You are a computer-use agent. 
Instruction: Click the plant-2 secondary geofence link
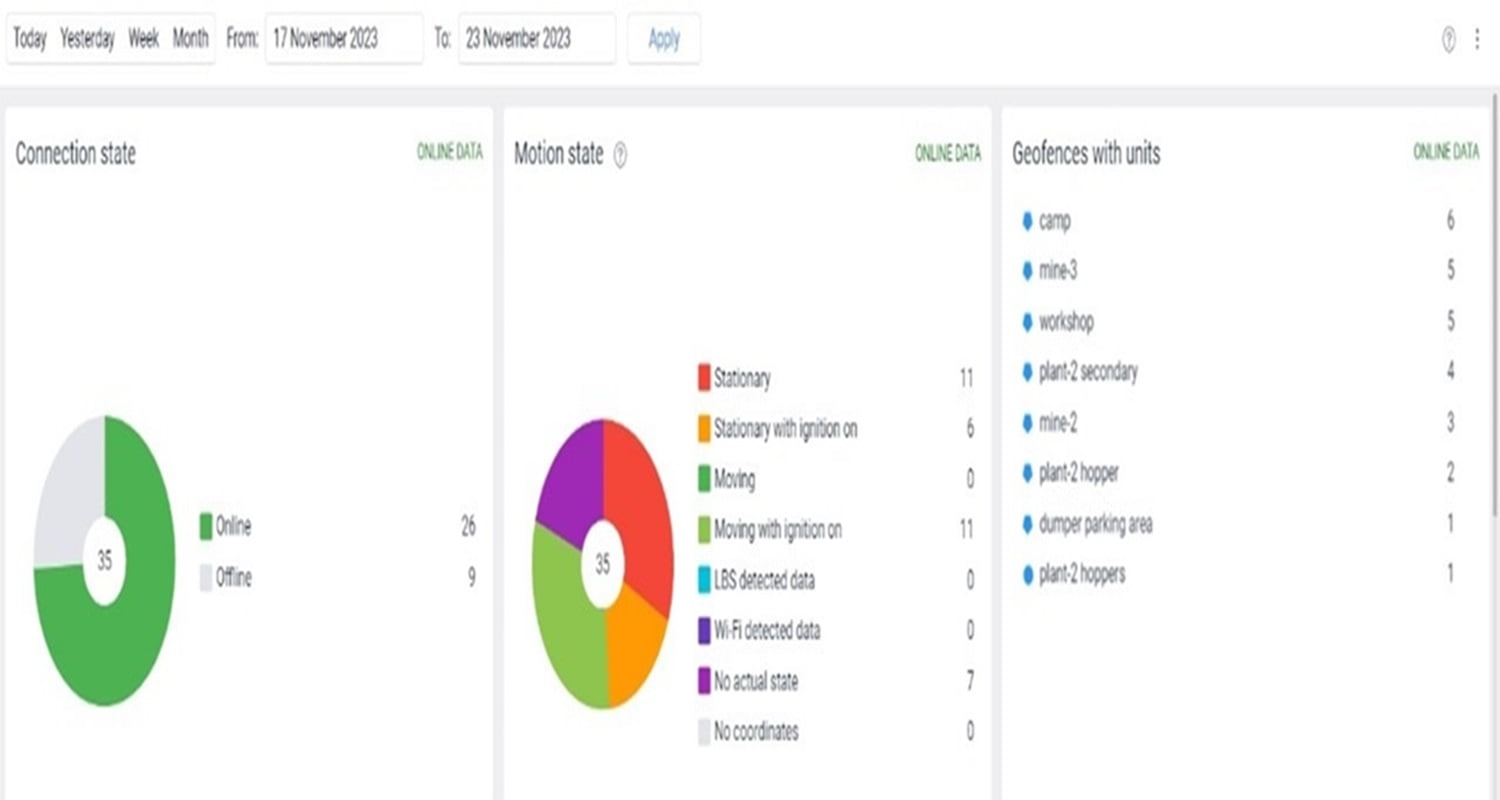click(1088, 372)
